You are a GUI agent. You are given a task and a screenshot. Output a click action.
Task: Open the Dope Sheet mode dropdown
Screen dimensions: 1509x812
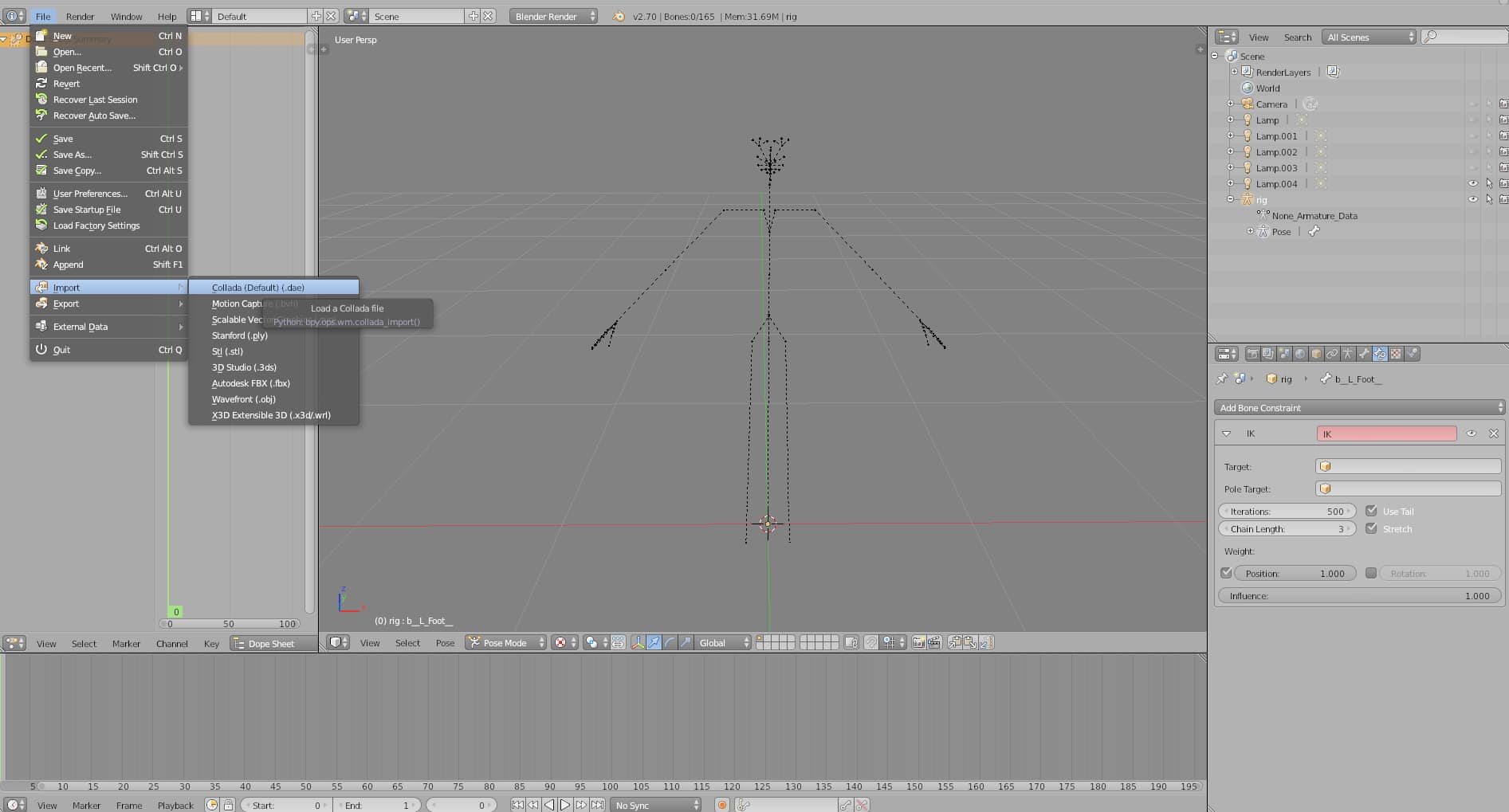[273, 643]
